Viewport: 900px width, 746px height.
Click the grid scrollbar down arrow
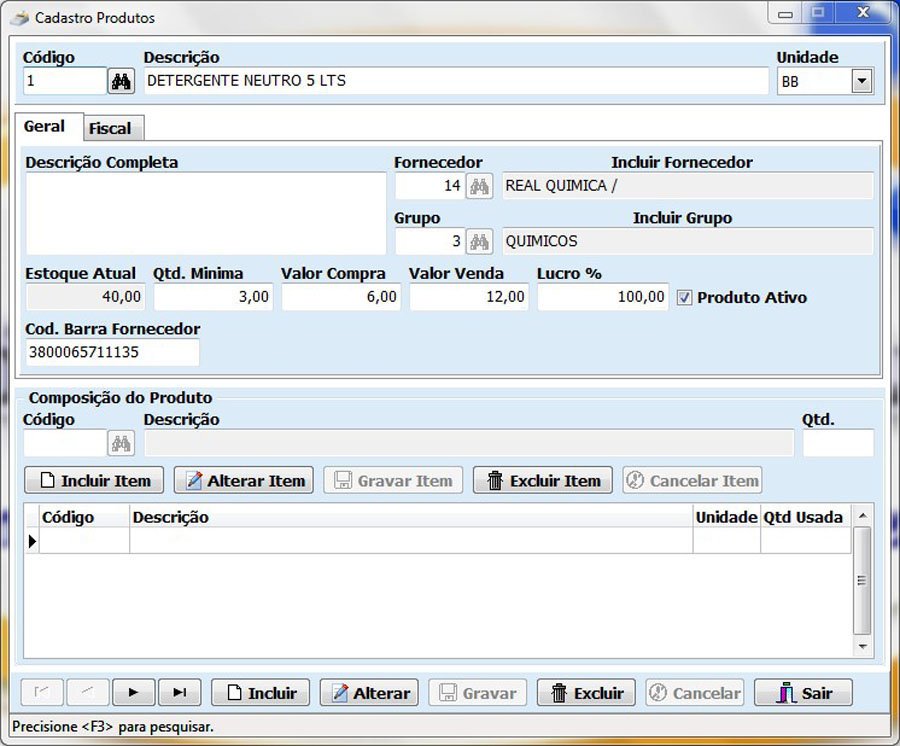click(x=862, y=646)
